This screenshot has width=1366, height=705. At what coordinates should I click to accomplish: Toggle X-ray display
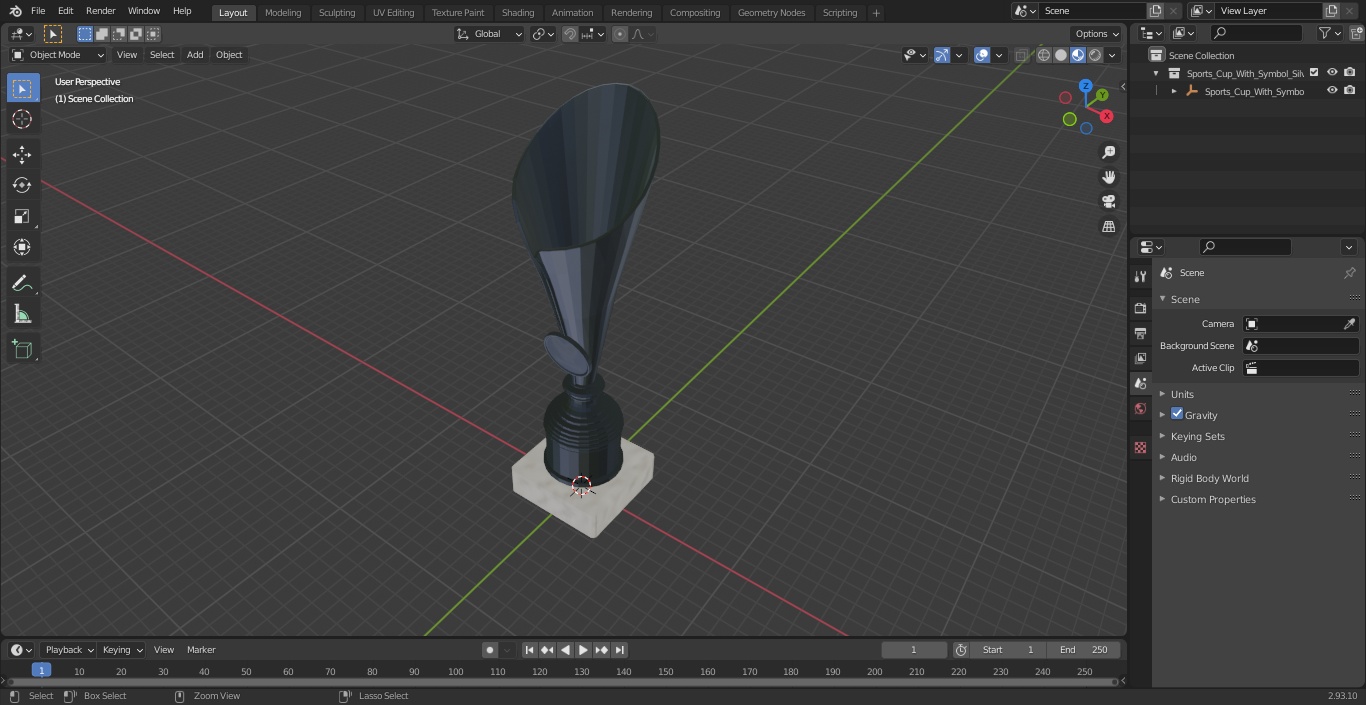click(x=1021, y=55)
